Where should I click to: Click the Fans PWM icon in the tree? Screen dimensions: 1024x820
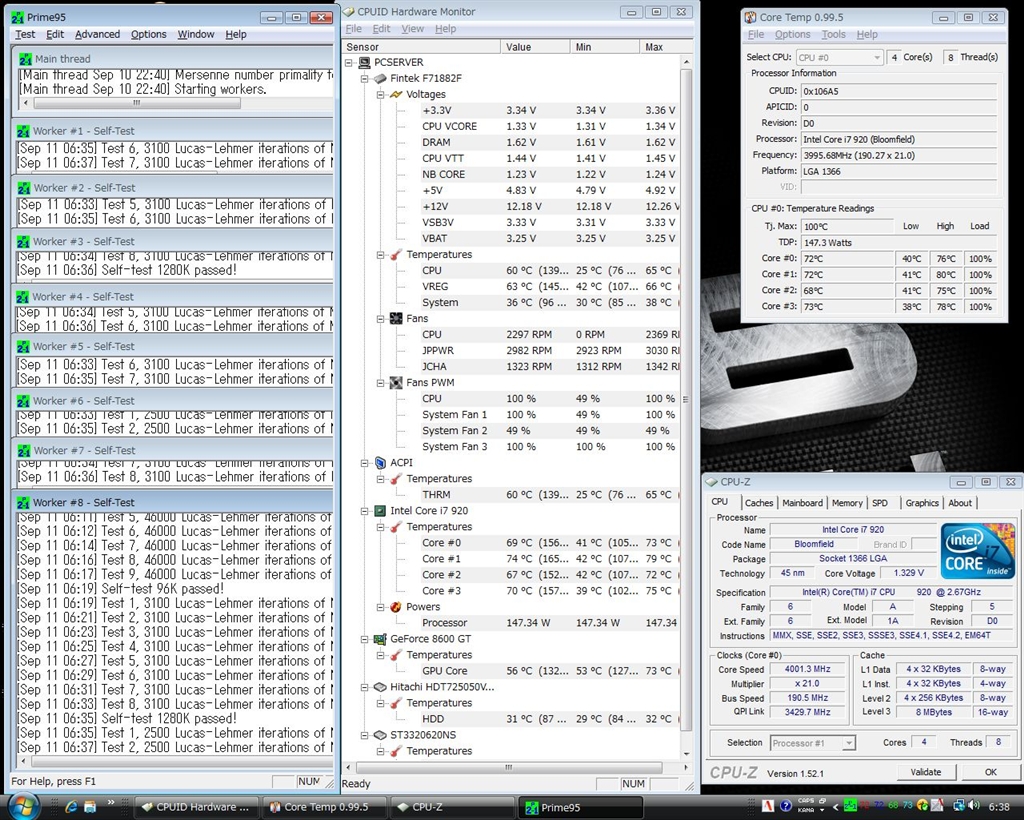click(x=396, y=383)
